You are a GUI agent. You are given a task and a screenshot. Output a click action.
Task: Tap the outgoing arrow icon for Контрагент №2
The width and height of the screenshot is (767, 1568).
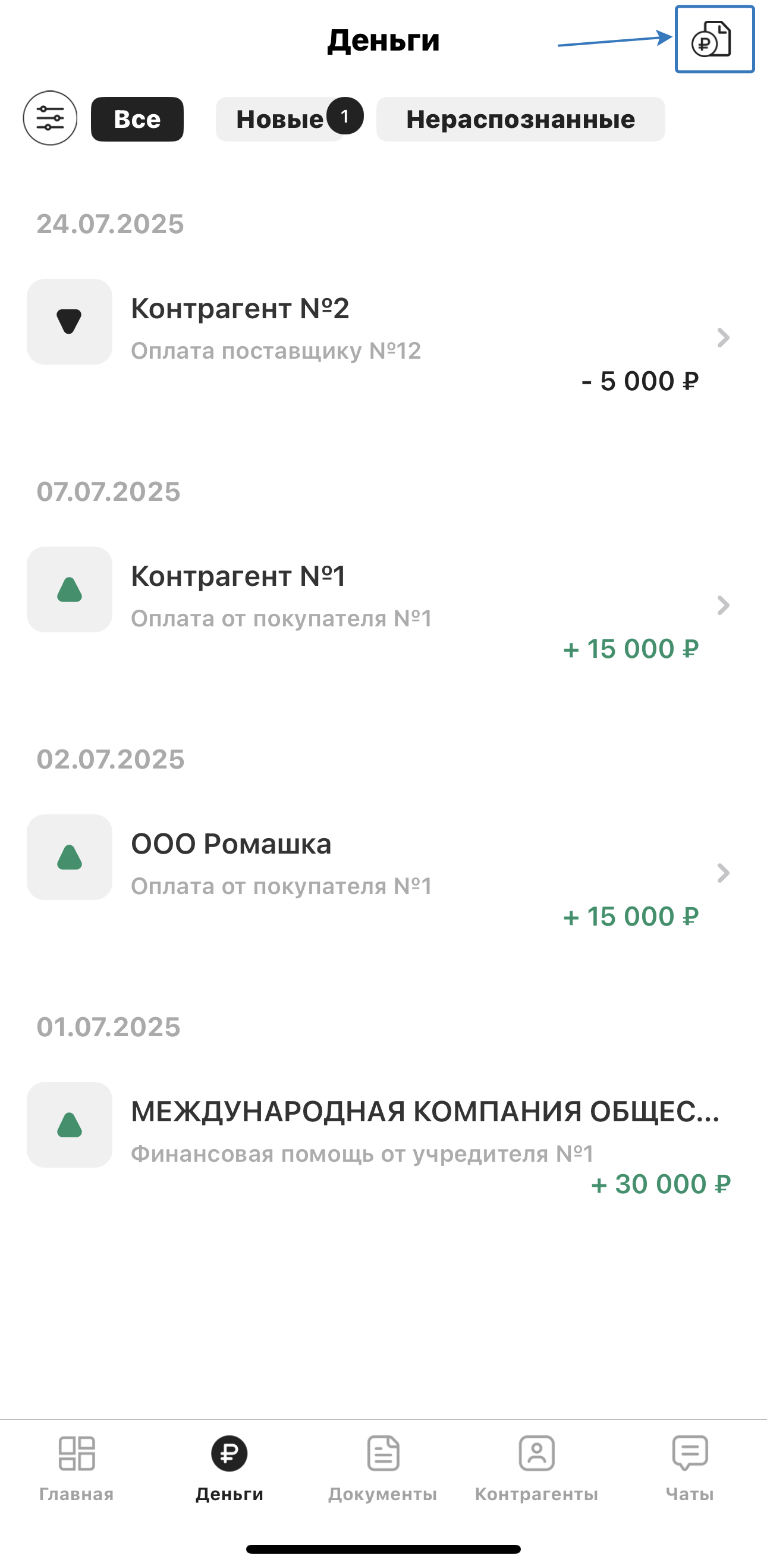[70, 322]
